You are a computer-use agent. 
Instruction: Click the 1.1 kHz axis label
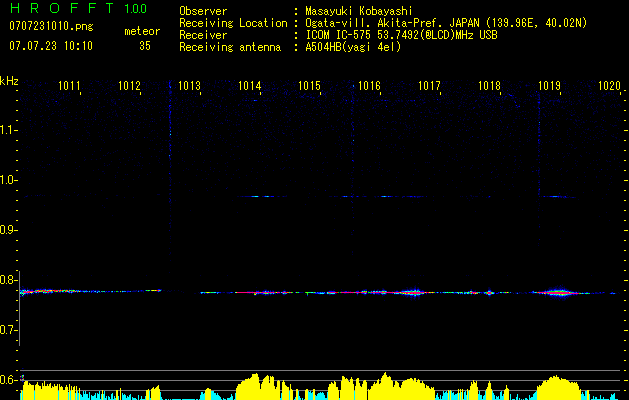point(7,130)
